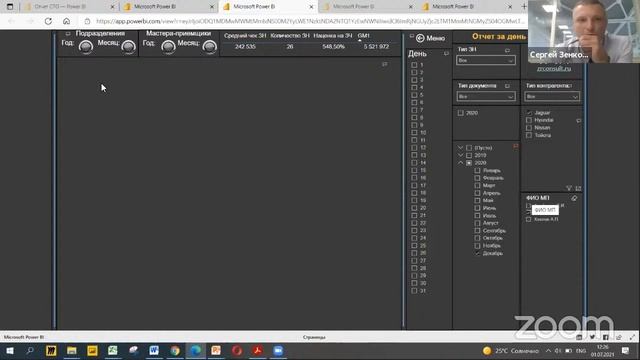Open the Тип ЗН dropdown
This screenshot has height=360, width=640.
point(486,60)
